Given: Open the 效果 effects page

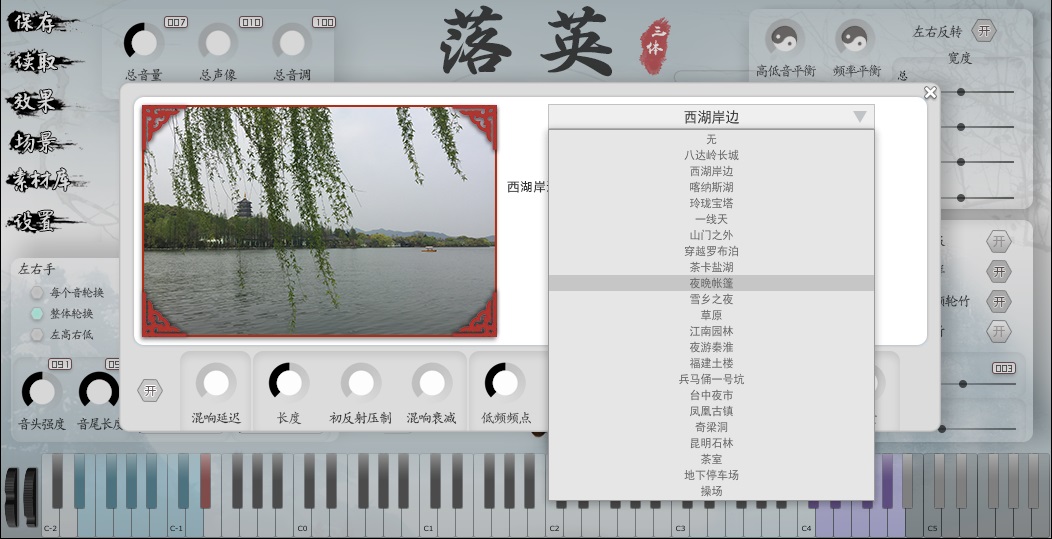Looking at the screenshot, I should (x=37, y=102).
